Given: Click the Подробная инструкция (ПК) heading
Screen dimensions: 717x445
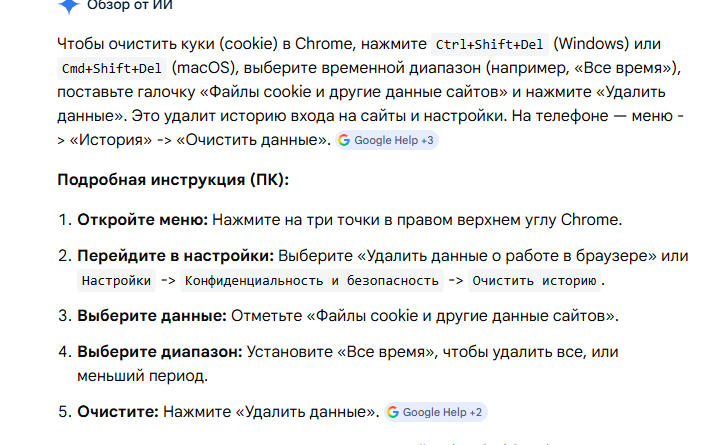Looking at the screenshot, I should point(173,180).
